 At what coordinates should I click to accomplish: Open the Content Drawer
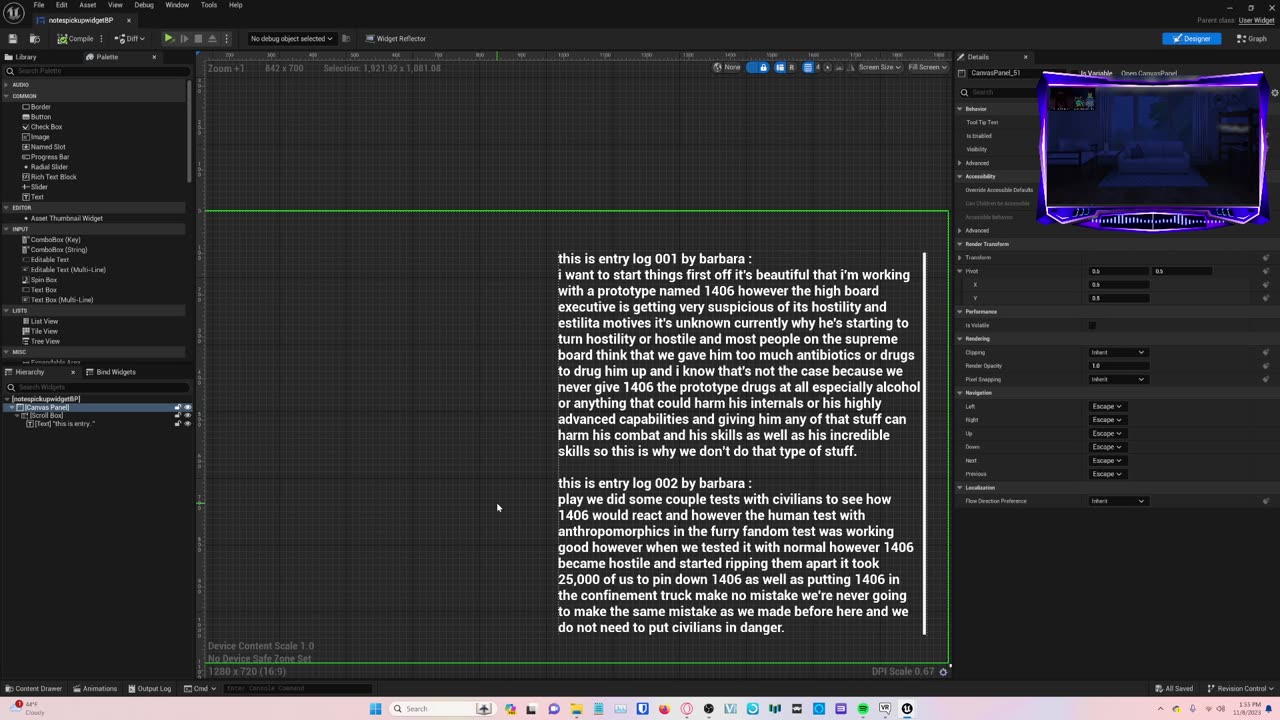coord(33,688)
